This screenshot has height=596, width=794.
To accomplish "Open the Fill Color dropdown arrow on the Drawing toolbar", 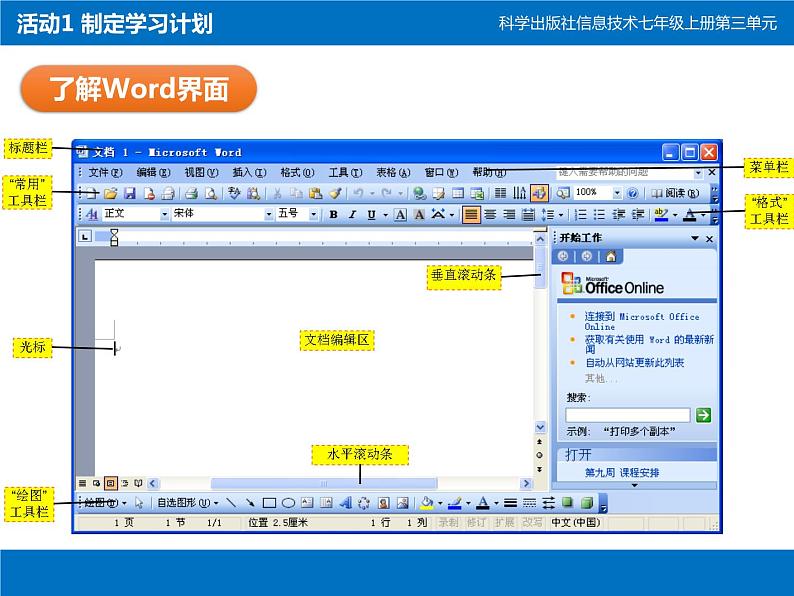I will point(440,503).
